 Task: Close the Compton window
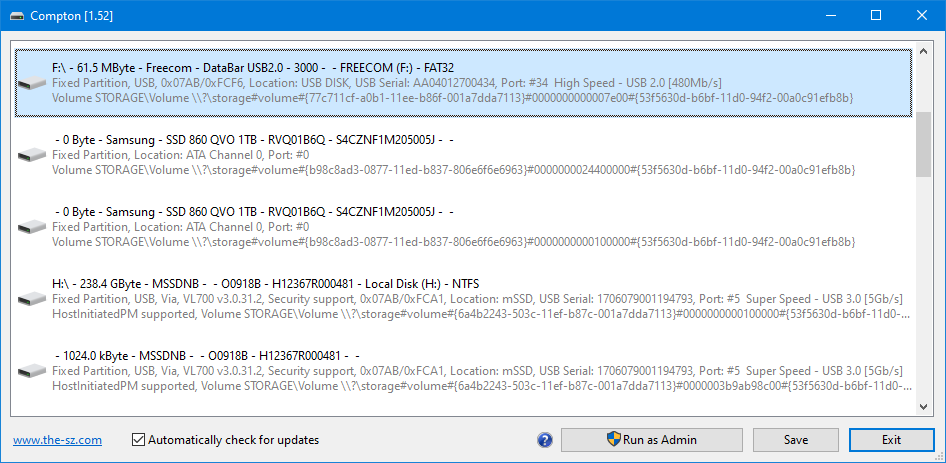[922, 16]
